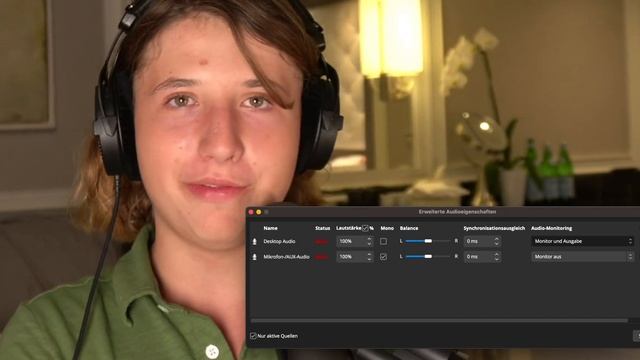
Task: Click the Desktop Audio sync offset field
Action: [482, 242]
